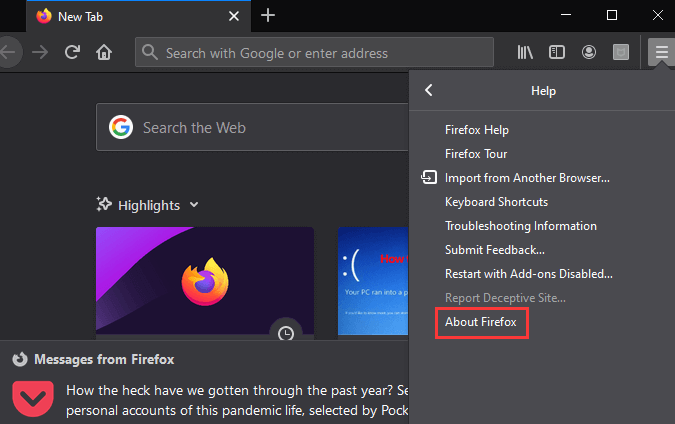Open the Library bookshelf icon
This screenshot has height=424, width=675.
525,52
